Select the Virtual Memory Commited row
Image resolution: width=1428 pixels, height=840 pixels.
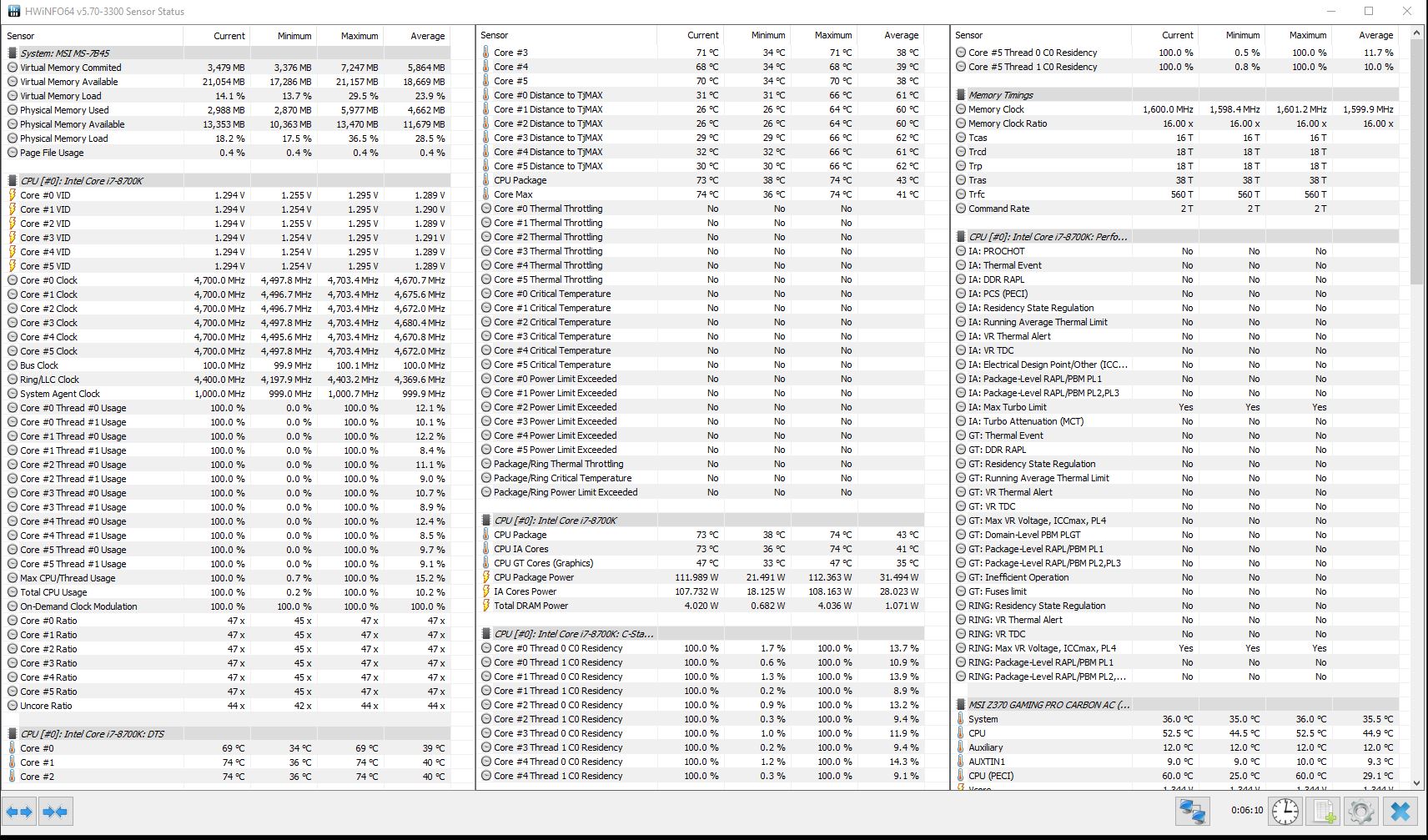point(227,68)
